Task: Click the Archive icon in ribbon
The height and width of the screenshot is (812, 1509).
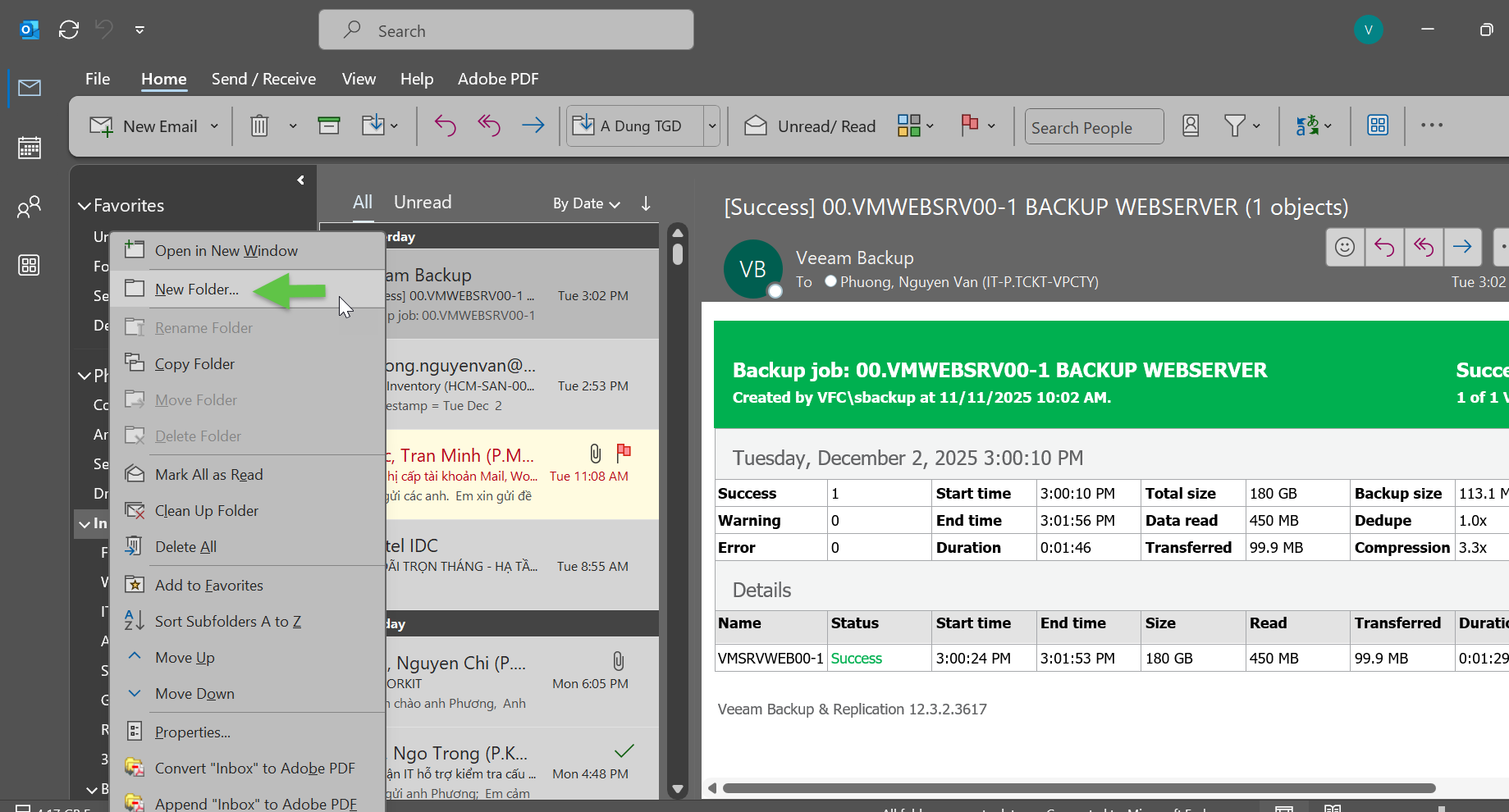Action: coord(329,125)
